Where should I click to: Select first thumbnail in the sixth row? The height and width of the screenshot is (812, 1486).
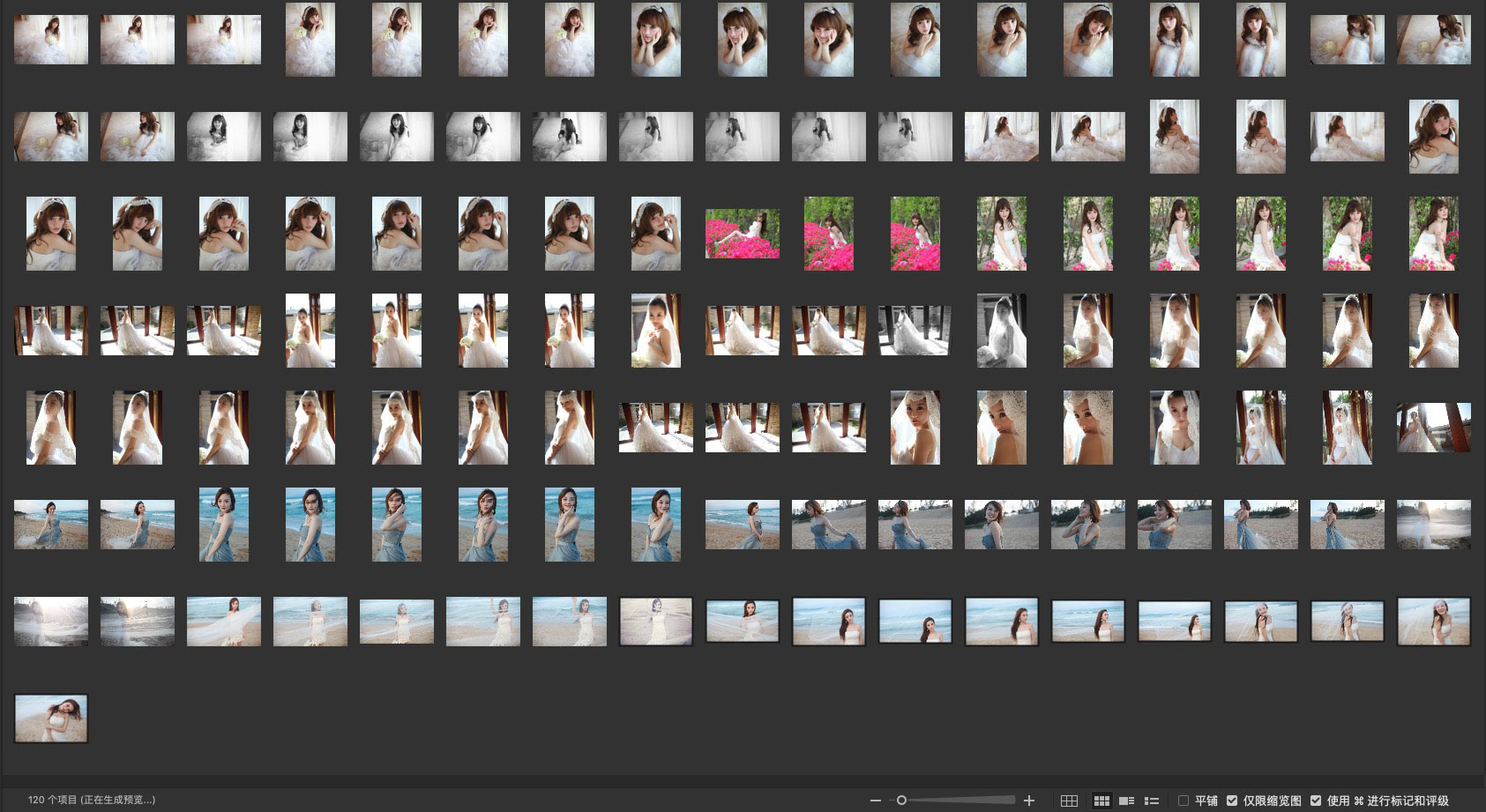tap(51, 525)
